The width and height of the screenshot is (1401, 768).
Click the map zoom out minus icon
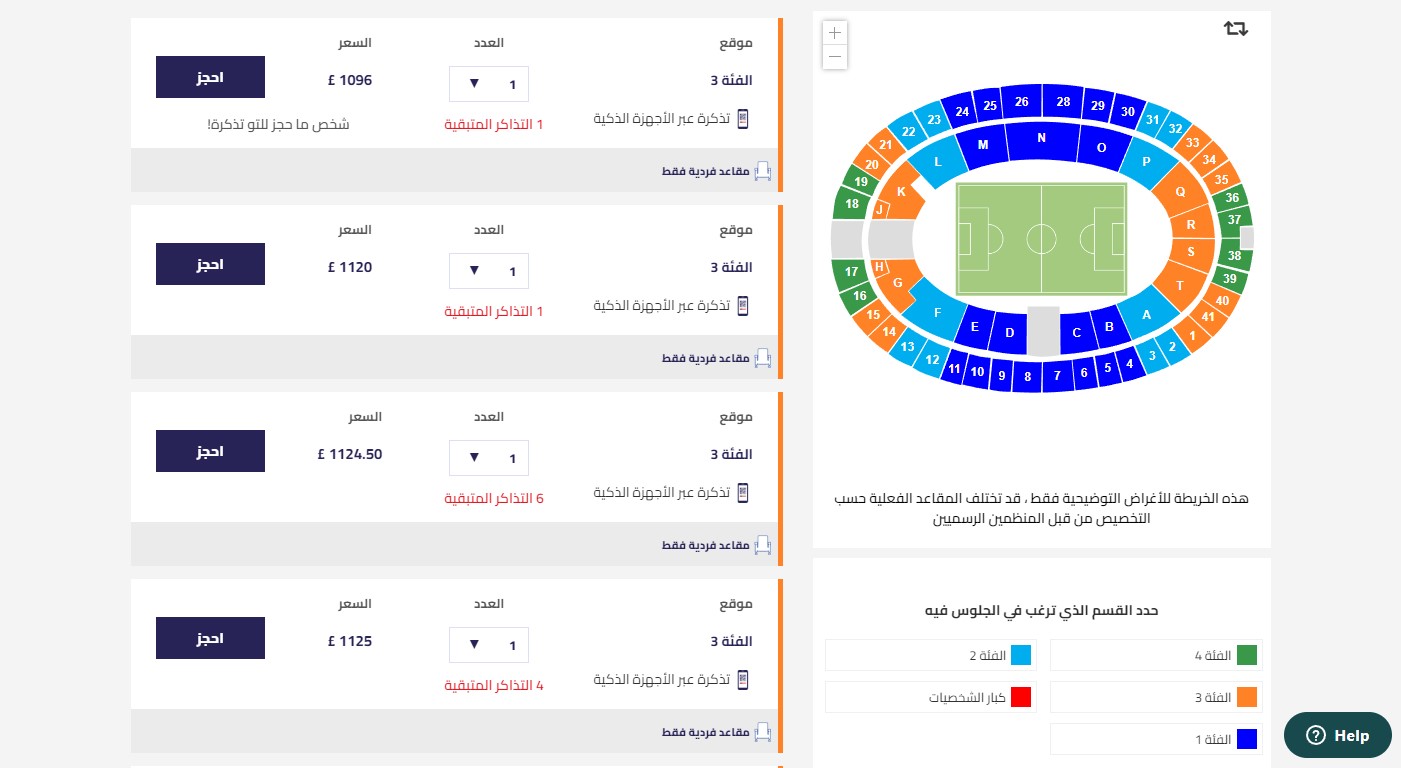click(835, 57)
